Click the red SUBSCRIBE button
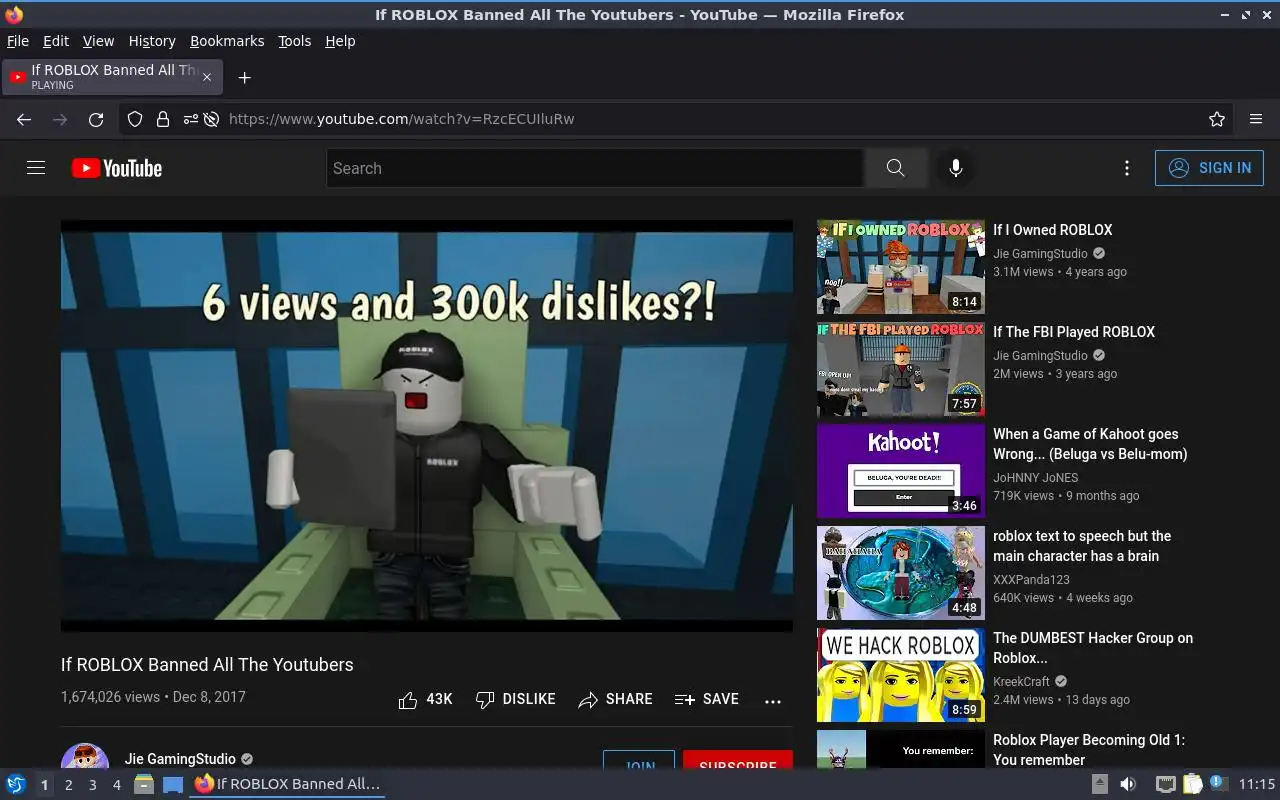 [738, 760]
